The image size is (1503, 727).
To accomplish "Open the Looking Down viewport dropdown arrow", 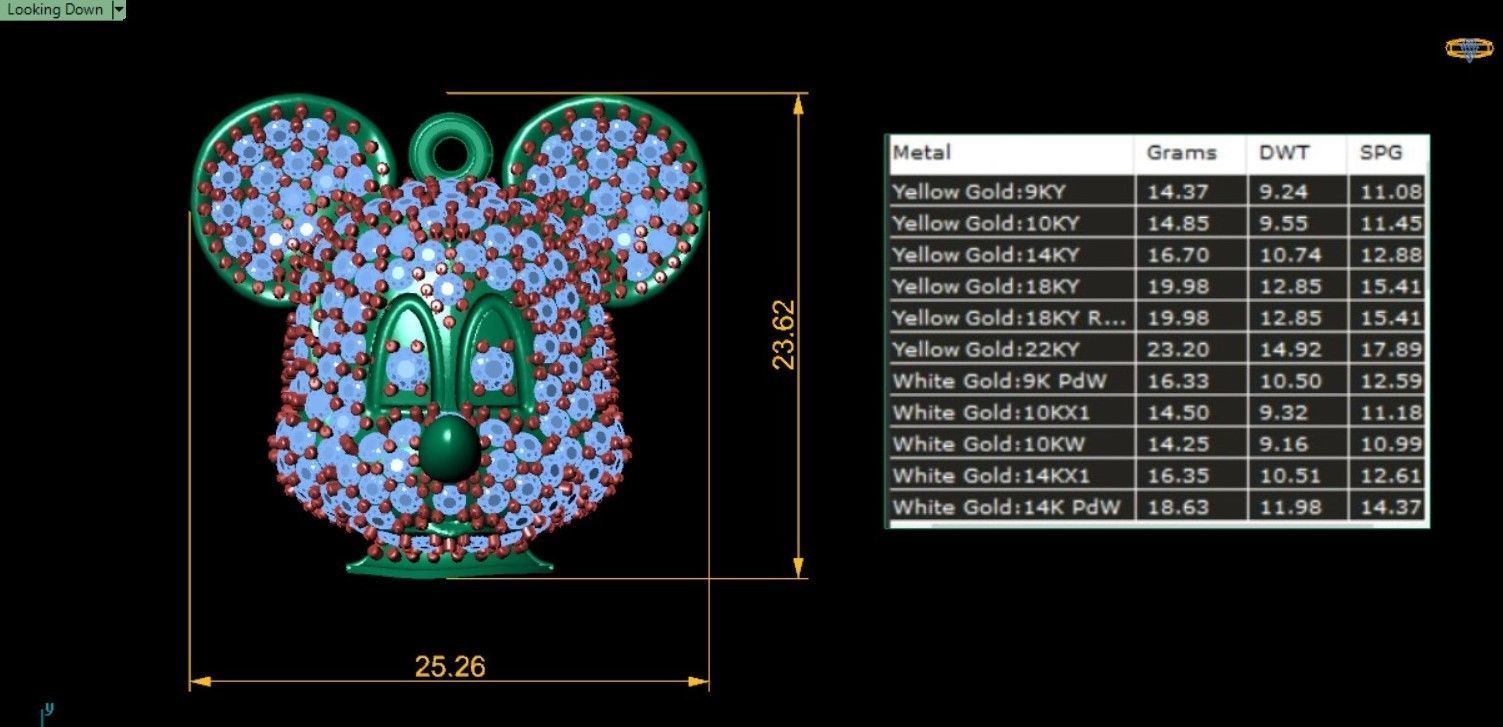I will point(119,10).
